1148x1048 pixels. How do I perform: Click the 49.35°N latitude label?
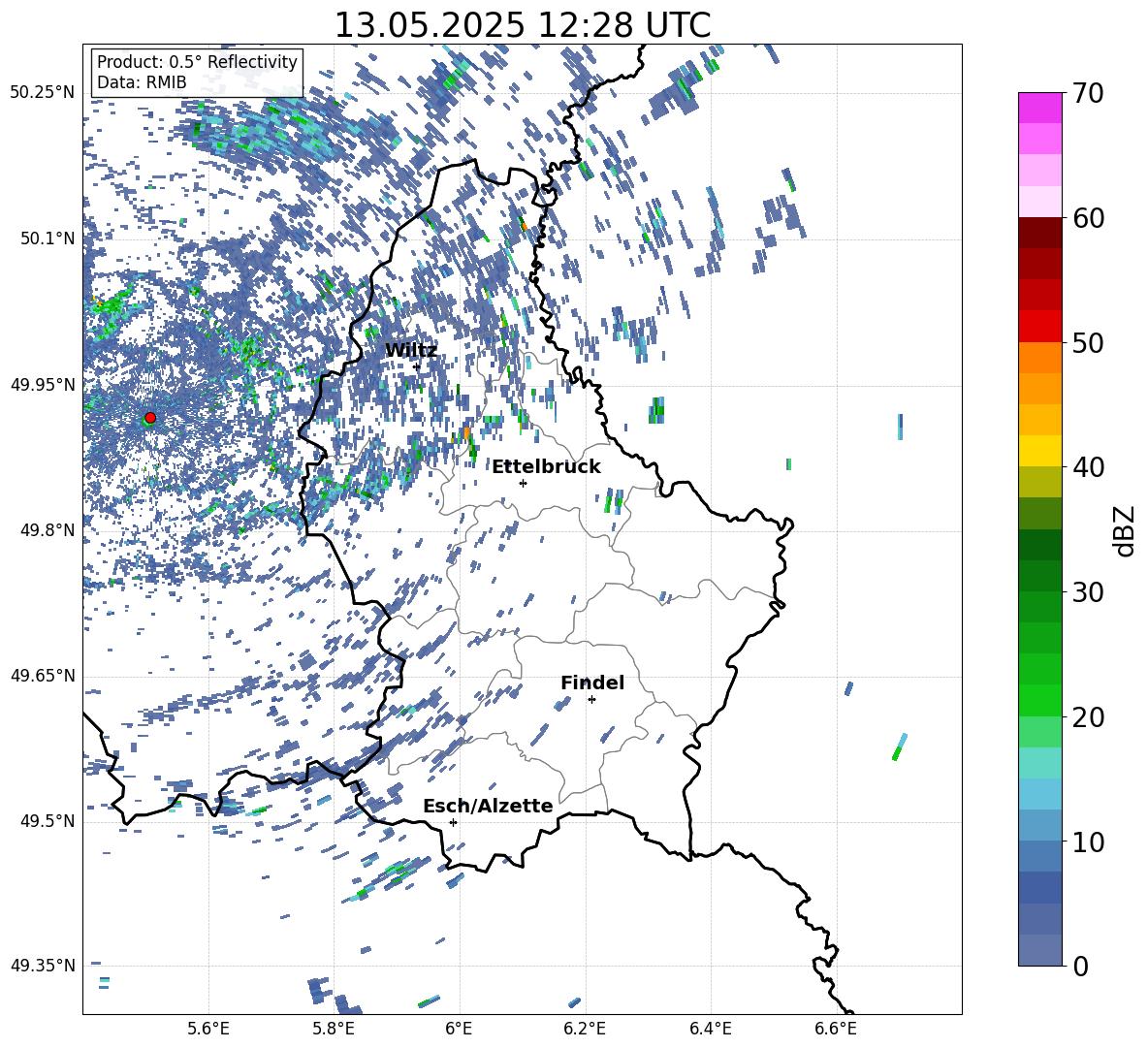(43, 966)
